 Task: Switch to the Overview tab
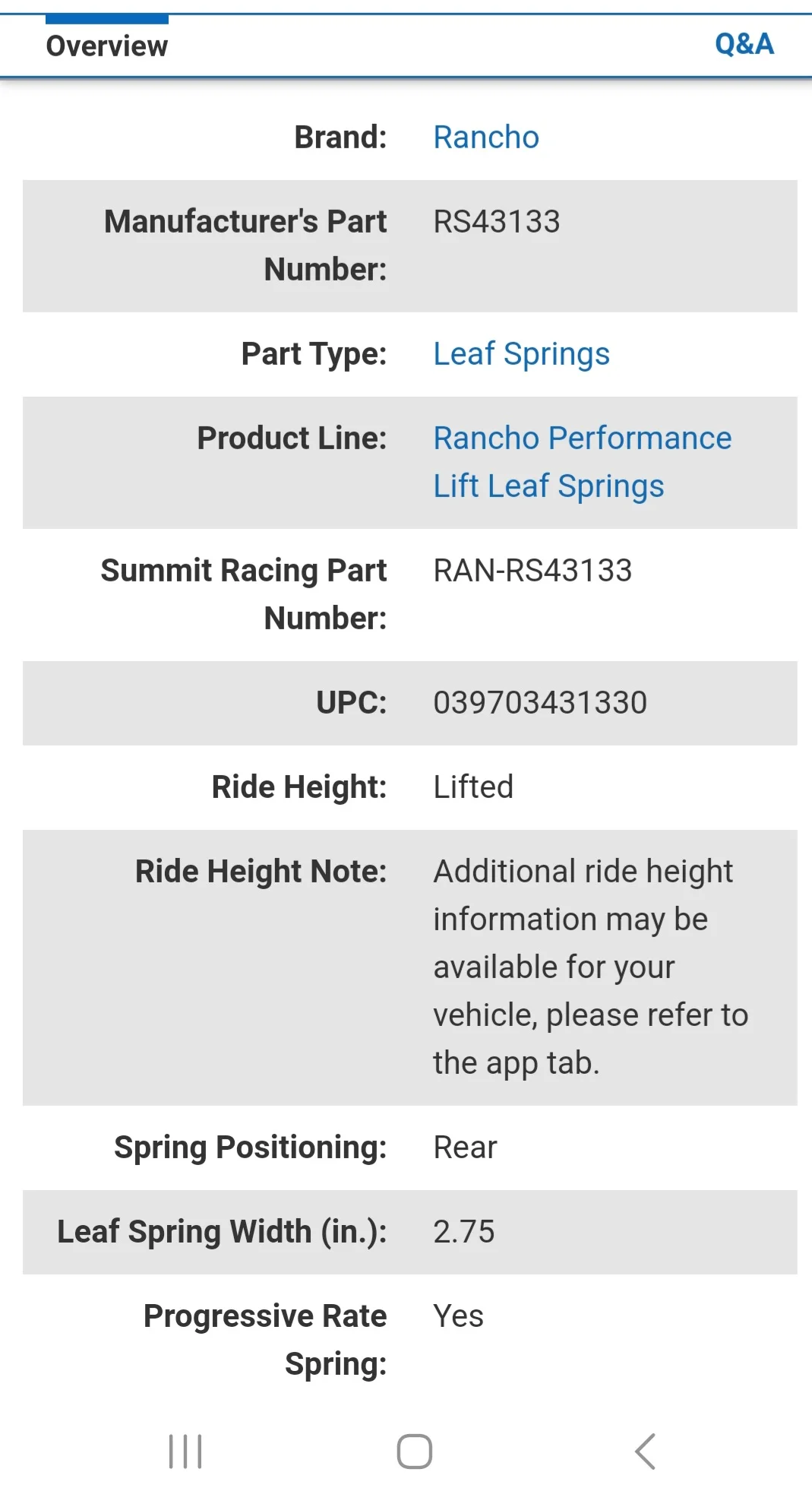tap(106, 46)
